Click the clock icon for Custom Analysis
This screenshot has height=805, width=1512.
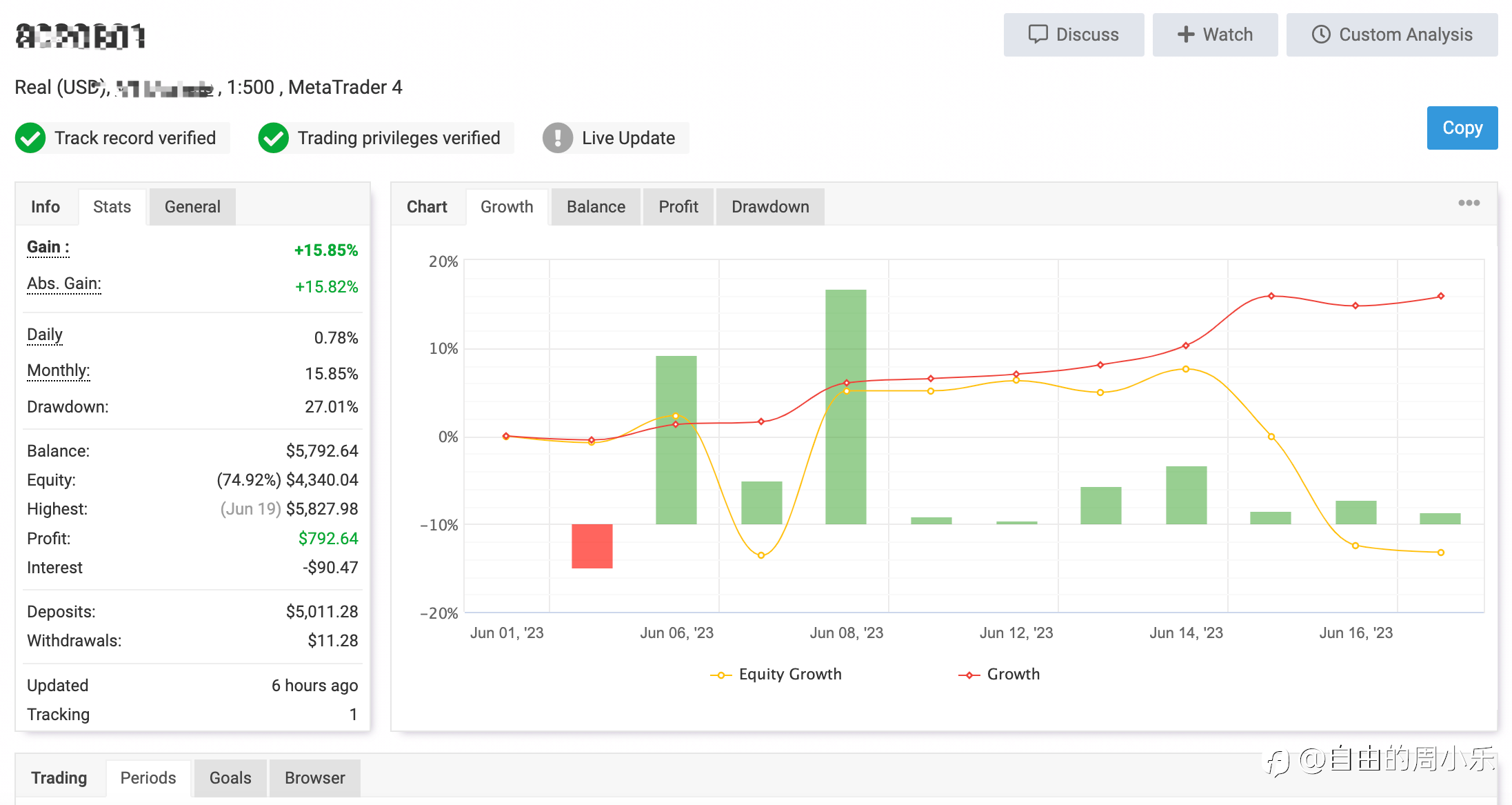tap(1320, 34)
